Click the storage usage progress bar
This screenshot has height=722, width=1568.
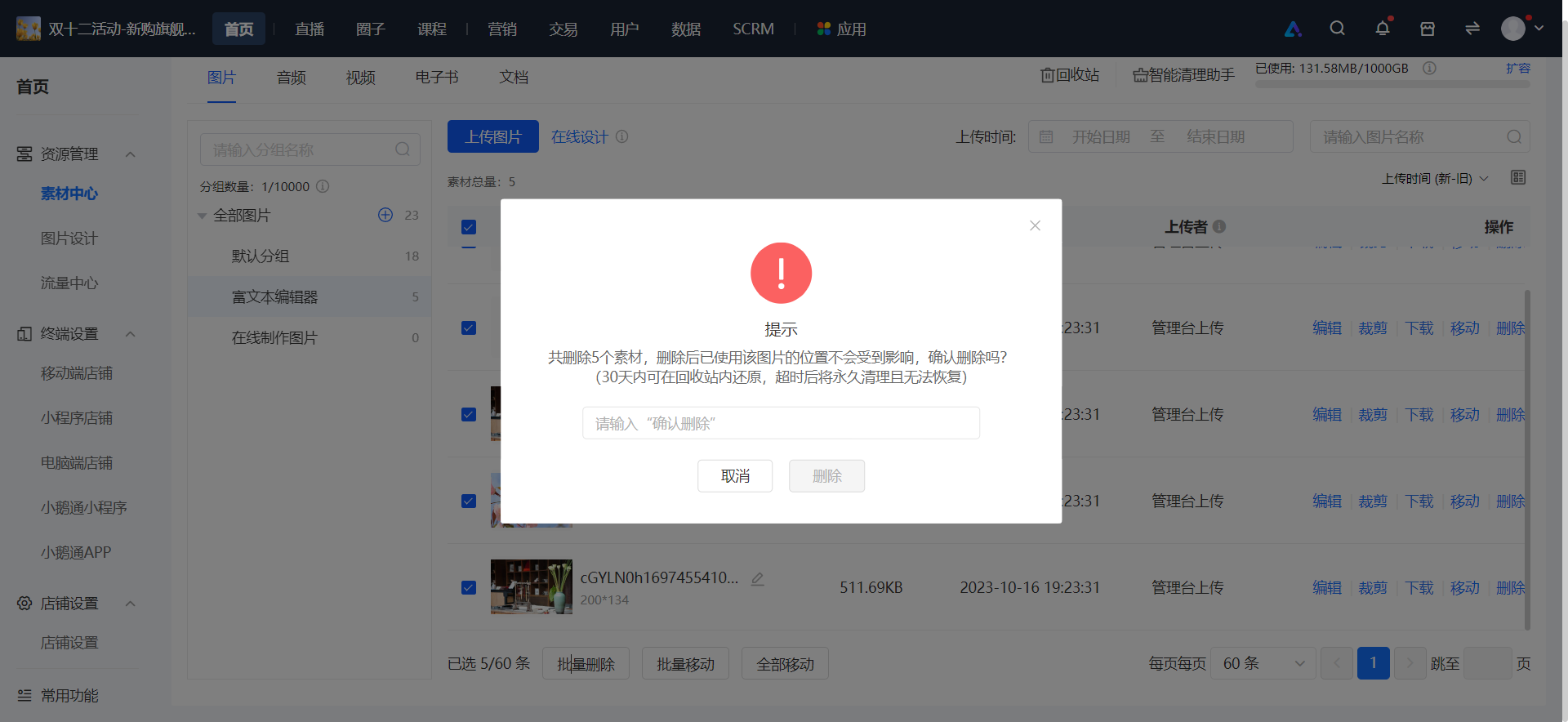tap(1392, 84)
